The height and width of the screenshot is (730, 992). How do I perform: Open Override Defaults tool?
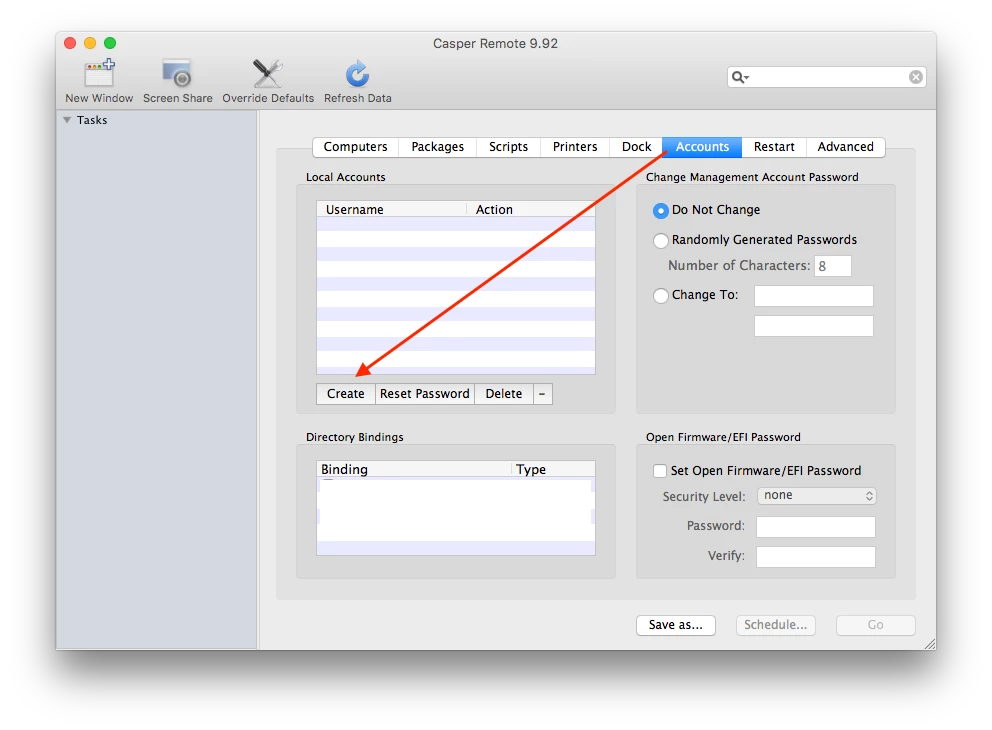[x=268, y=82]
